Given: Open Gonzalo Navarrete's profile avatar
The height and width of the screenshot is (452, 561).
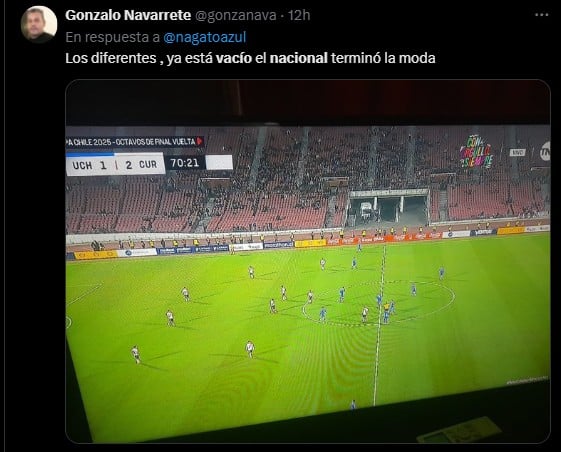Looking at the screenshot, I should [39, 24].
